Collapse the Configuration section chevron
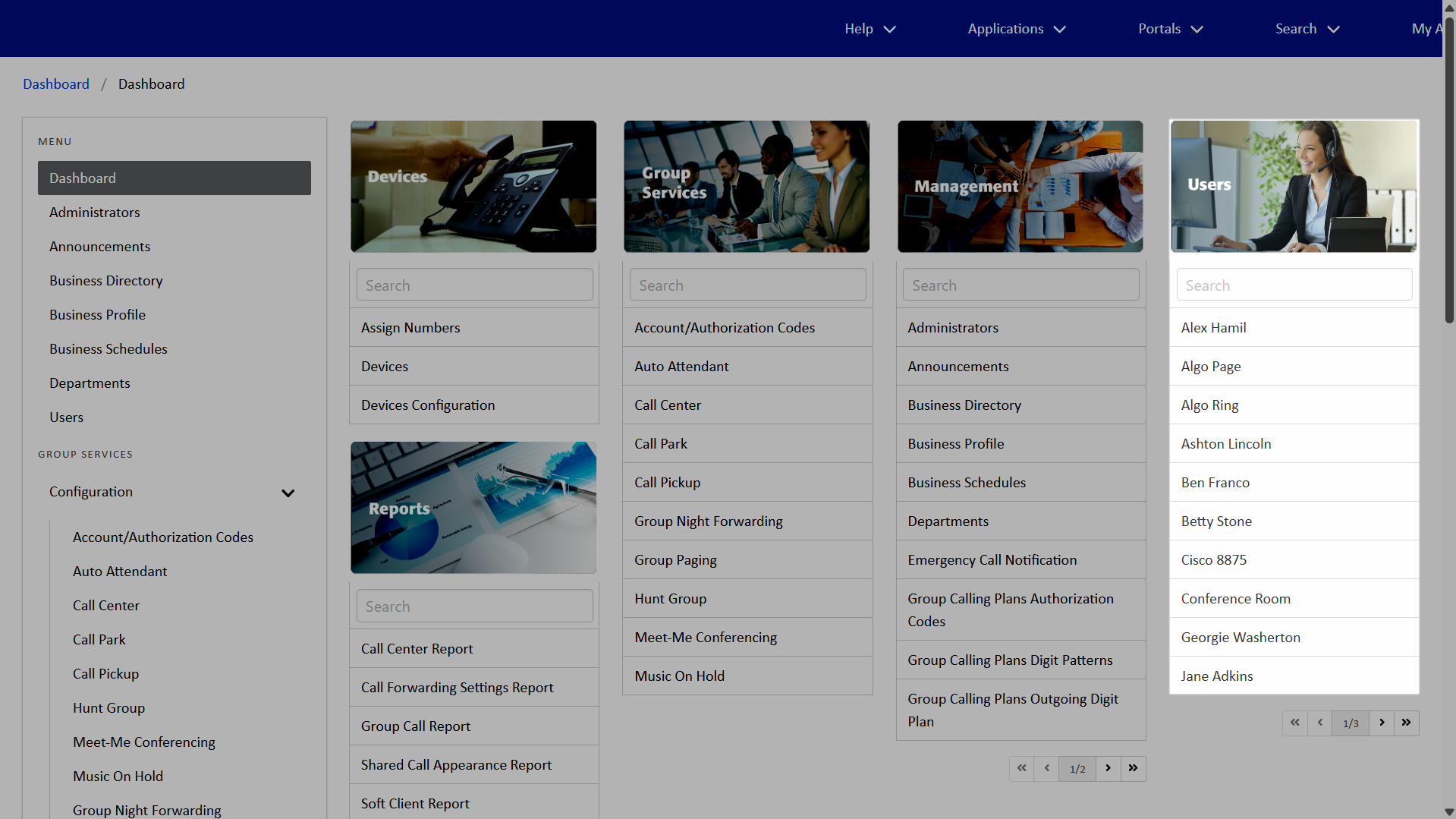The width and height of the screenshot is (1456, 819). 288,493
